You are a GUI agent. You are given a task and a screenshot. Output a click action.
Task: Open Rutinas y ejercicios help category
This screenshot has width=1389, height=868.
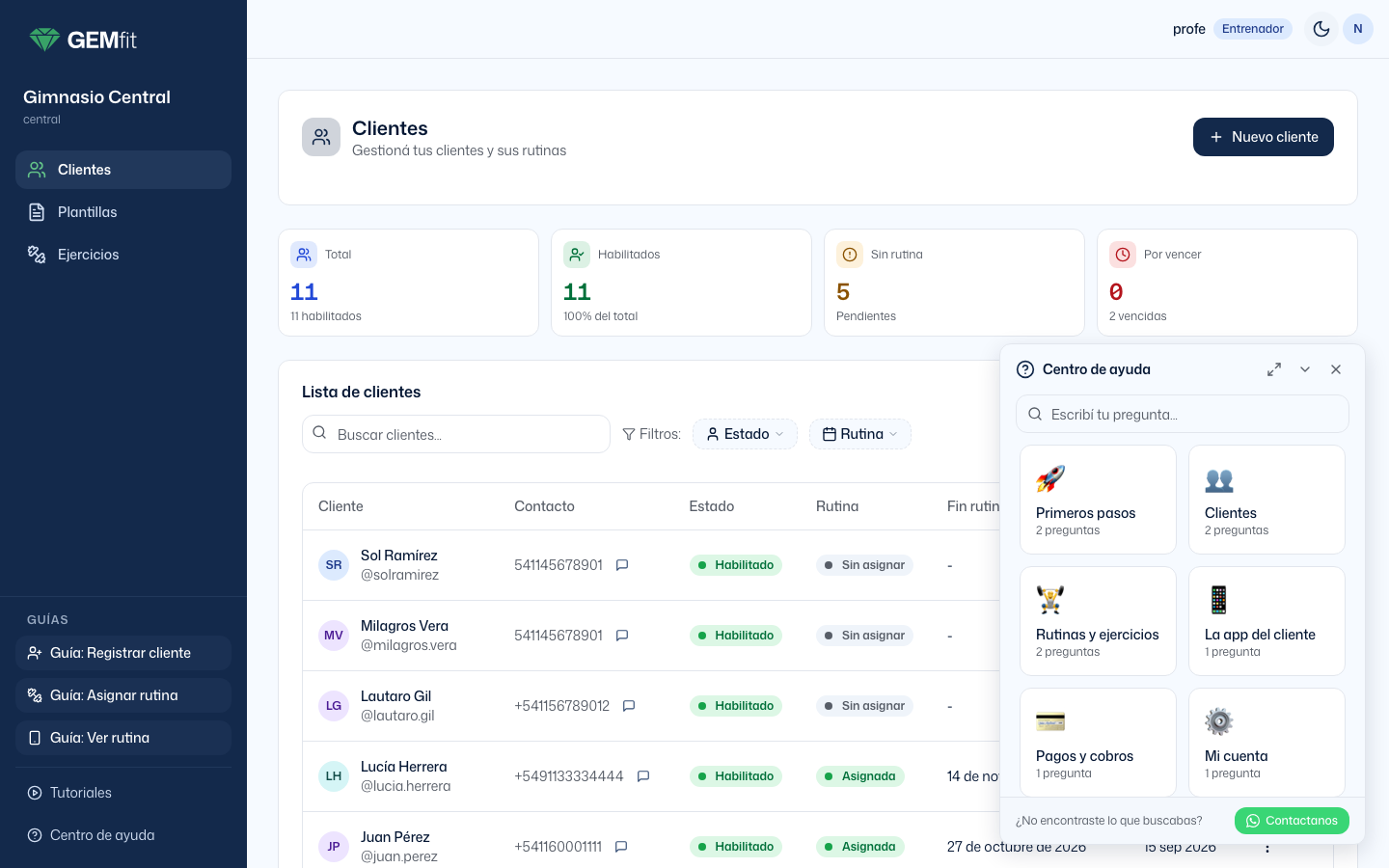pyautogui.click(x=1098, y=621)
